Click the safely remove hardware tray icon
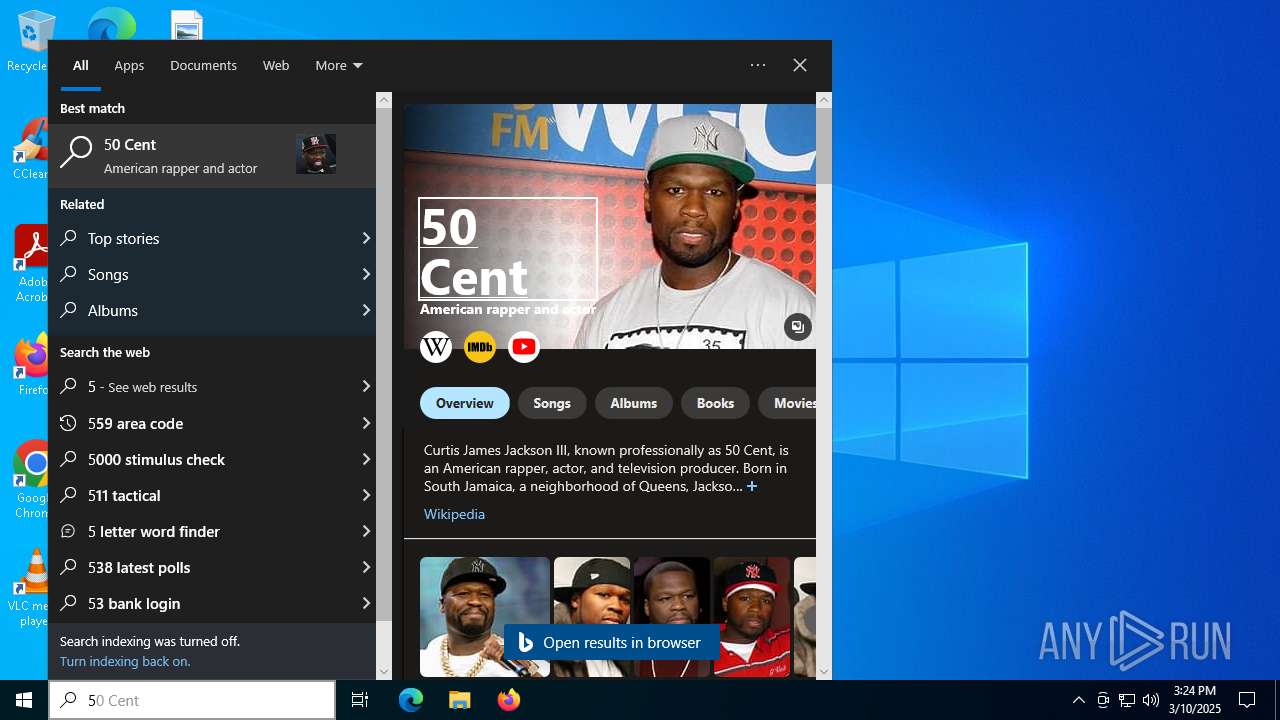The image size is (1280, 720). coord(1103,700)
